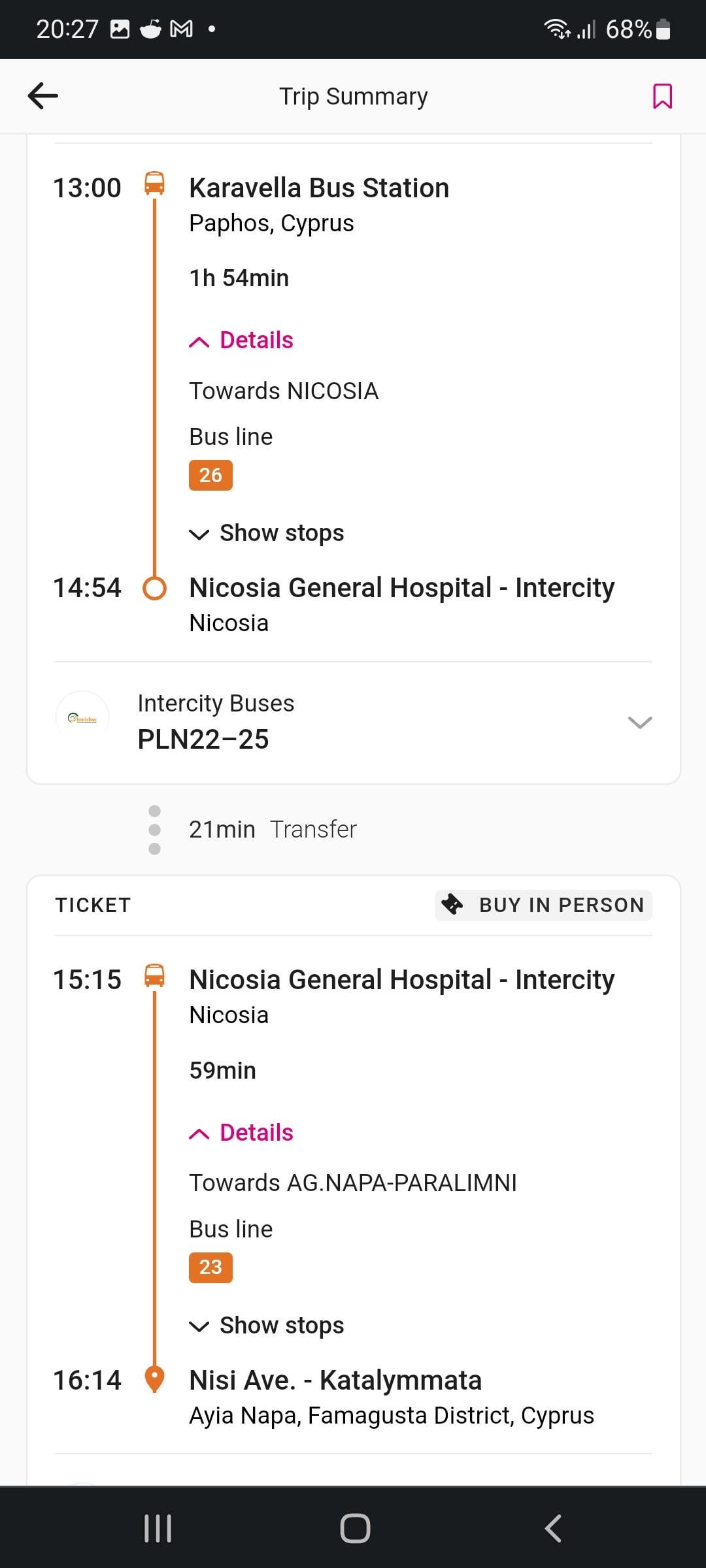The height and width of the screenshot is (1568, 706).
Task: Tap Android system back chevron
Action: pyautogui.click(x=553, y=1528)
